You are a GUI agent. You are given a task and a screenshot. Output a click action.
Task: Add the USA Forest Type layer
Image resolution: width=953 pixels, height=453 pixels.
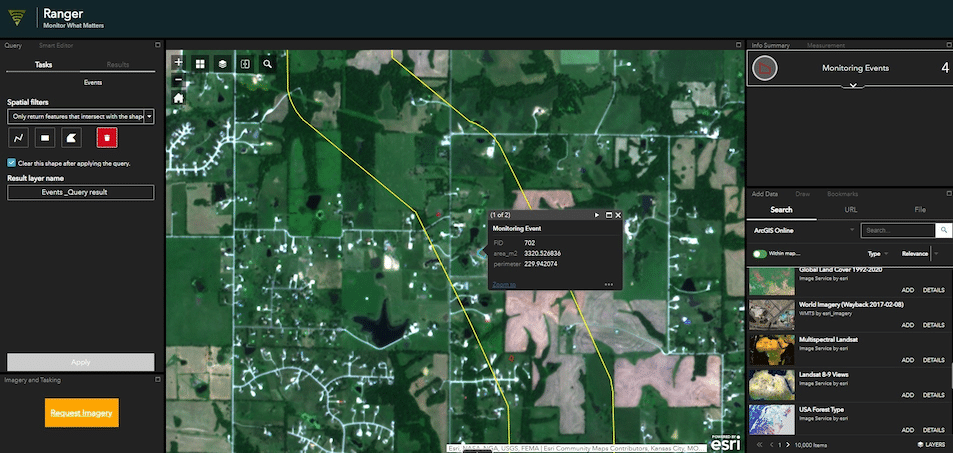pos(907,430)
